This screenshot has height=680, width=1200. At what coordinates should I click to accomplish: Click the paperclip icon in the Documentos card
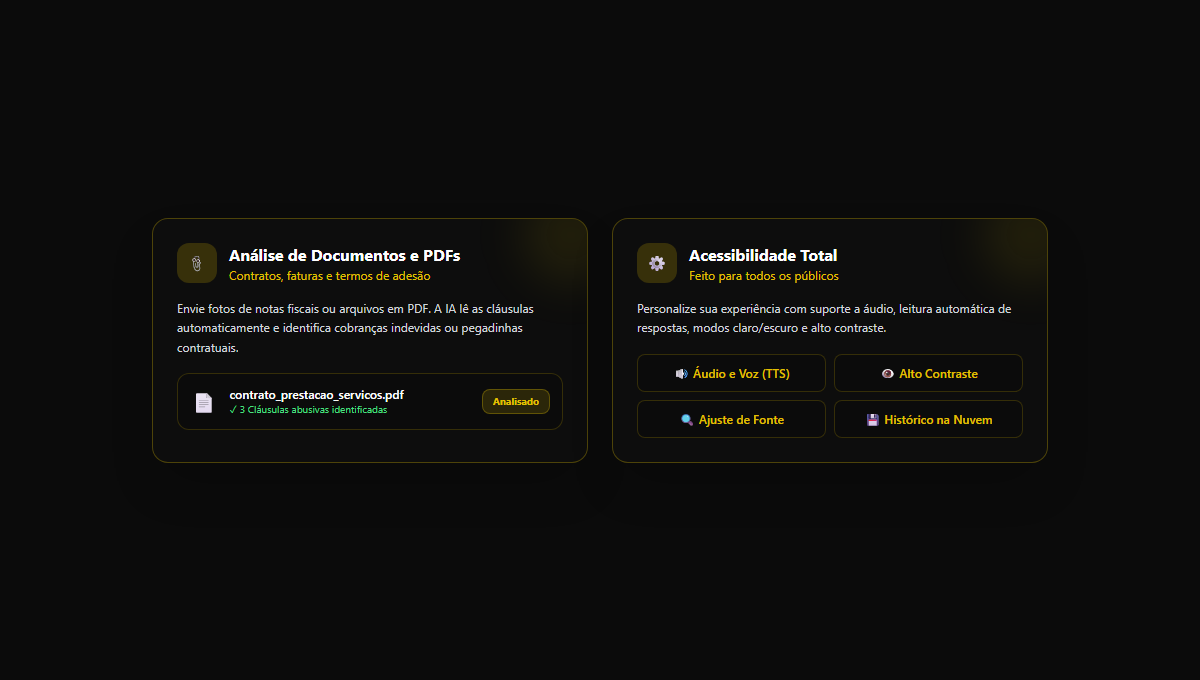(197, 263)
